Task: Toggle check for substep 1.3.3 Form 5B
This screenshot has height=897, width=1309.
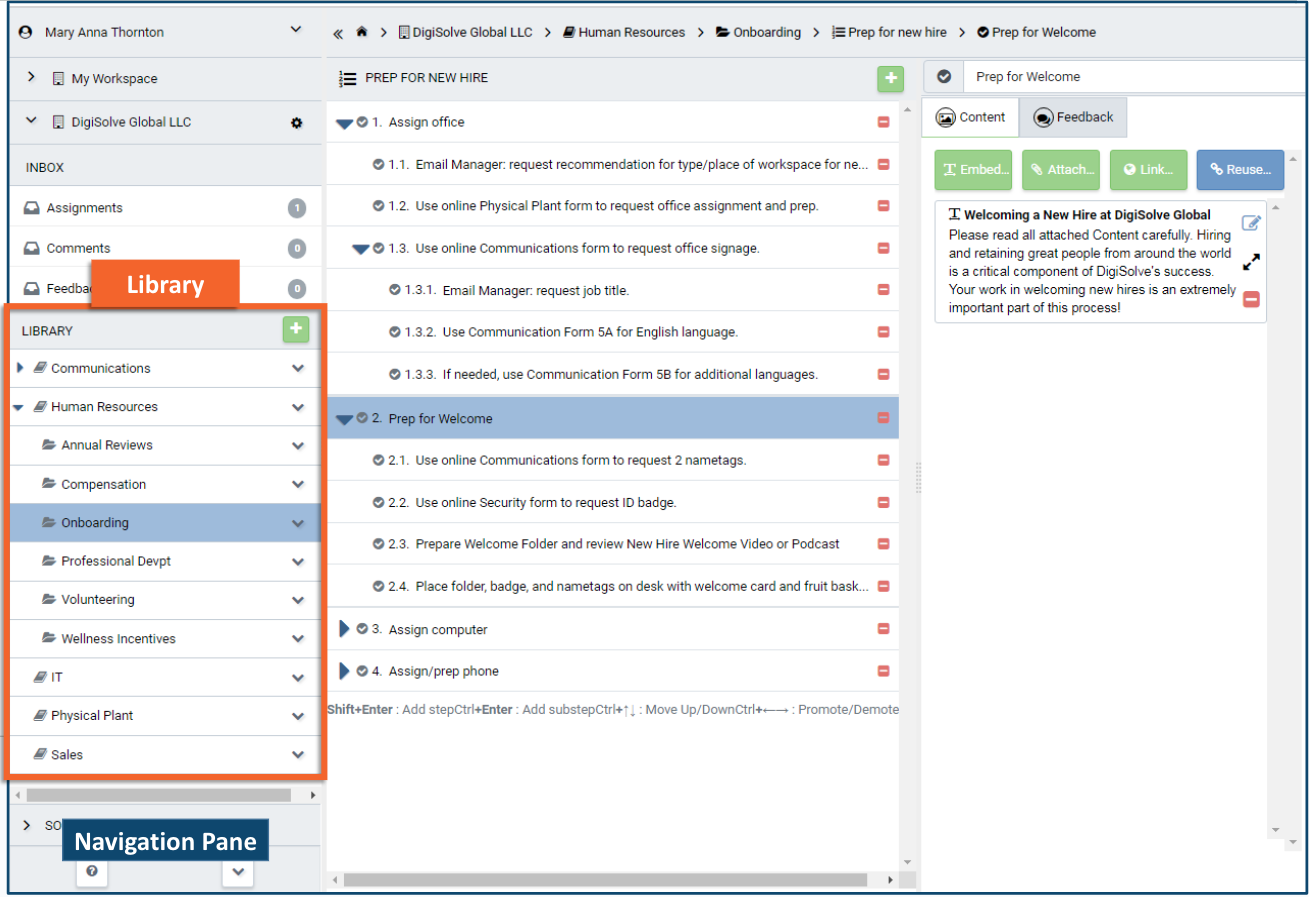Action: (395, 374)
